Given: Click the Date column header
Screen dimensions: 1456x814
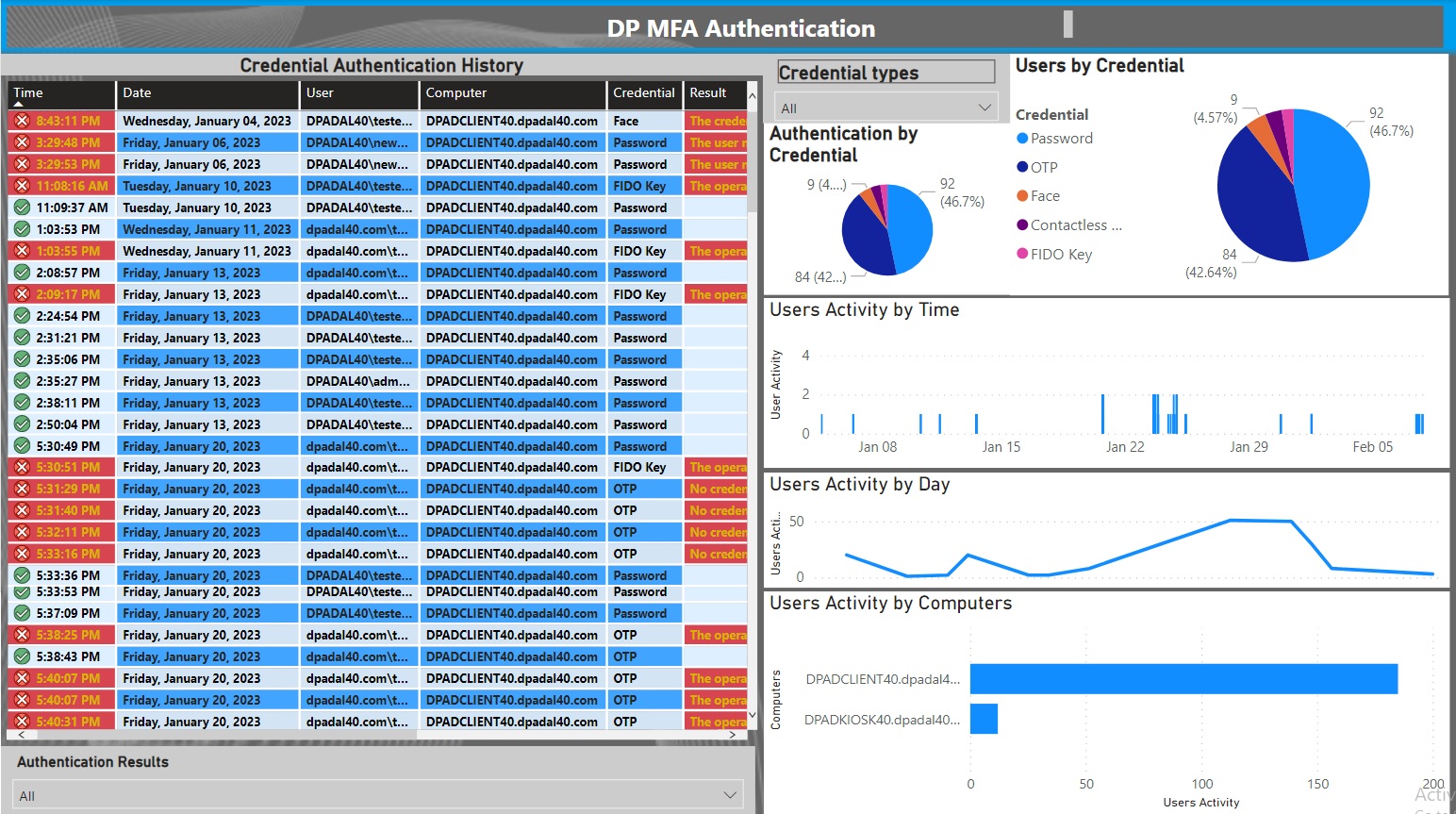Looking at the screenshot, I should click(x=137, y=93).
